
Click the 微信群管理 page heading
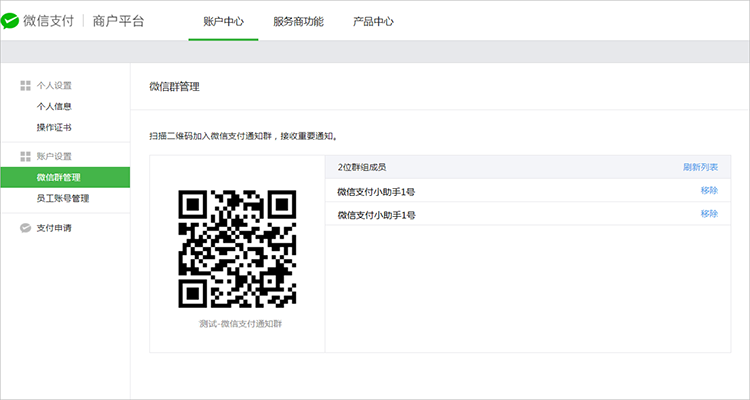174,87
